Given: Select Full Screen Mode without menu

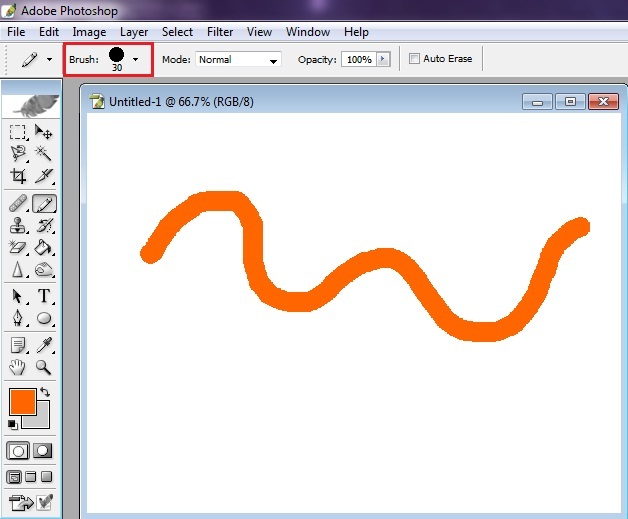Looking at the screenshot, I should tap(46, 477).
